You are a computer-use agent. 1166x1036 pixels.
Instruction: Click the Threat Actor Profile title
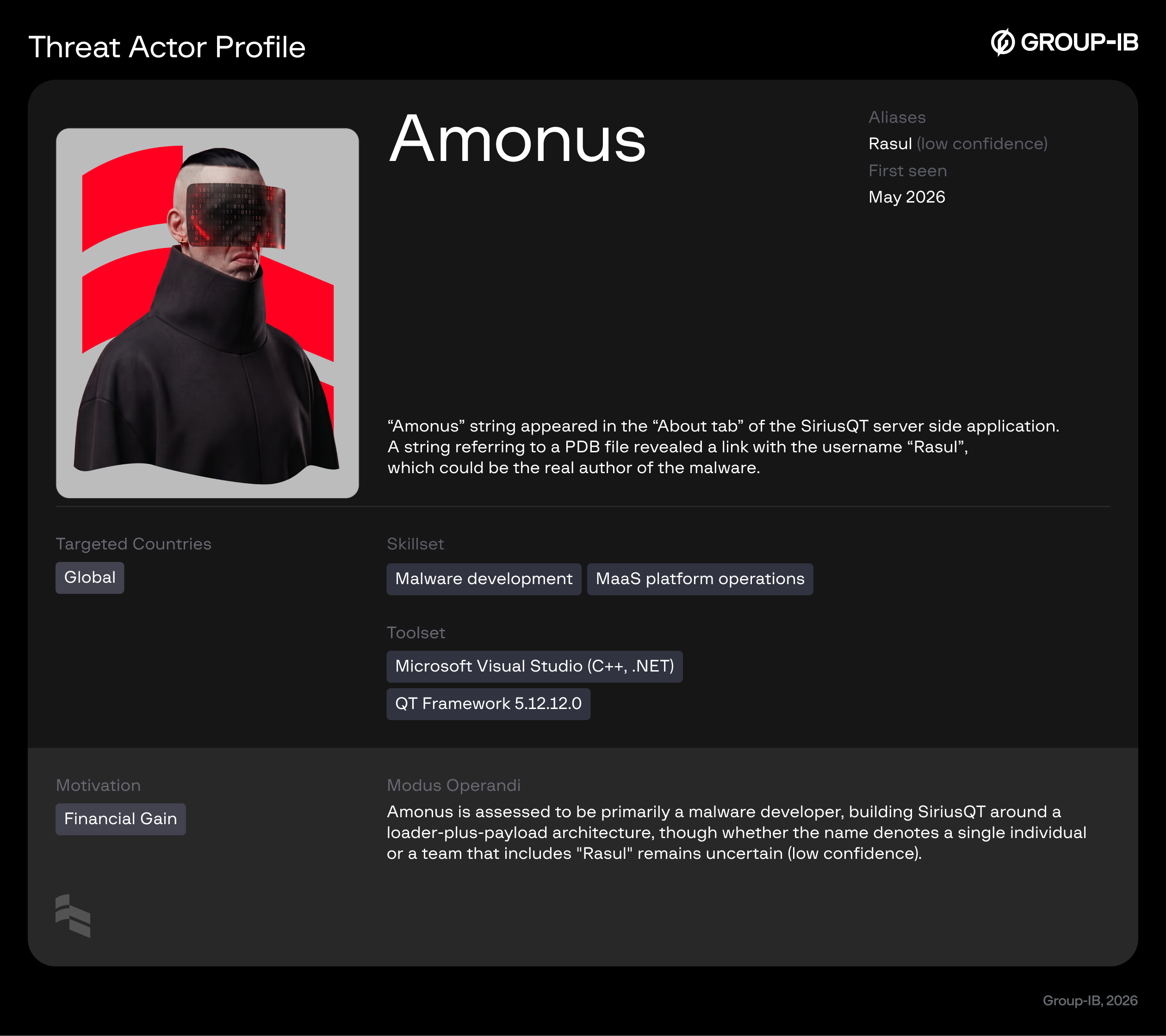[167, 47]
